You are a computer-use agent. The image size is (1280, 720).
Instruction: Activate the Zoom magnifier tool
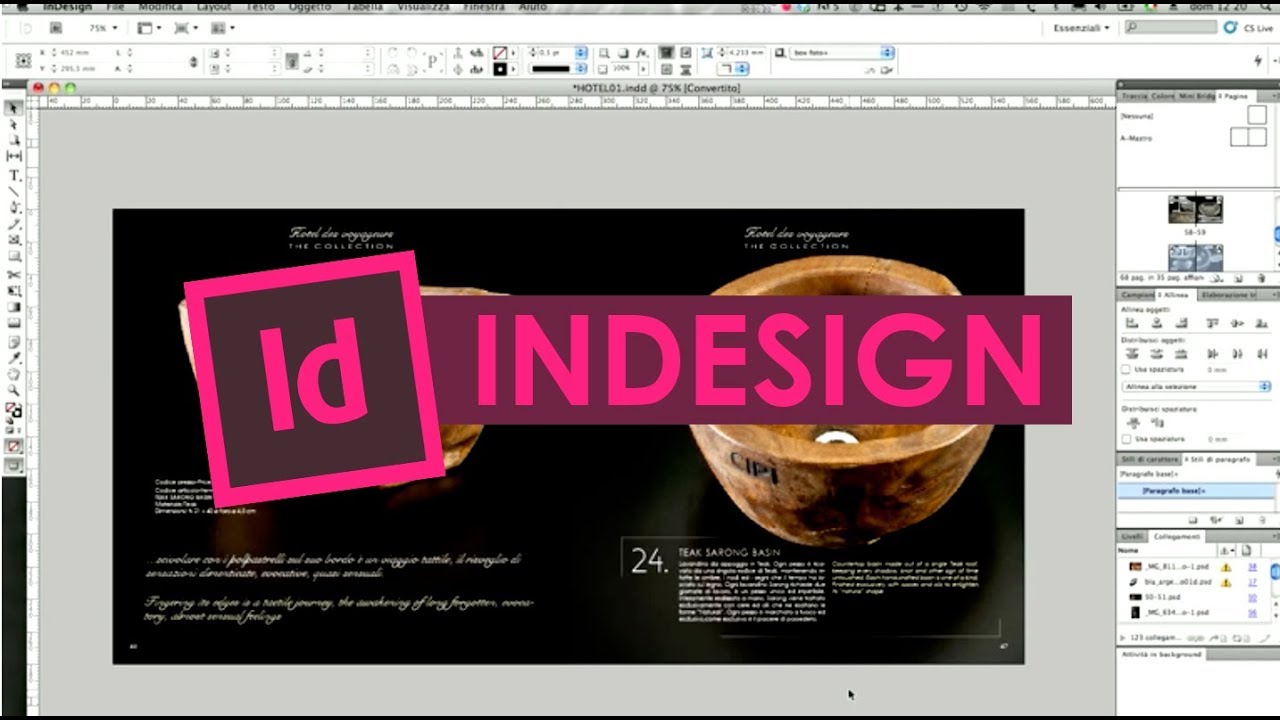[14, 390]
